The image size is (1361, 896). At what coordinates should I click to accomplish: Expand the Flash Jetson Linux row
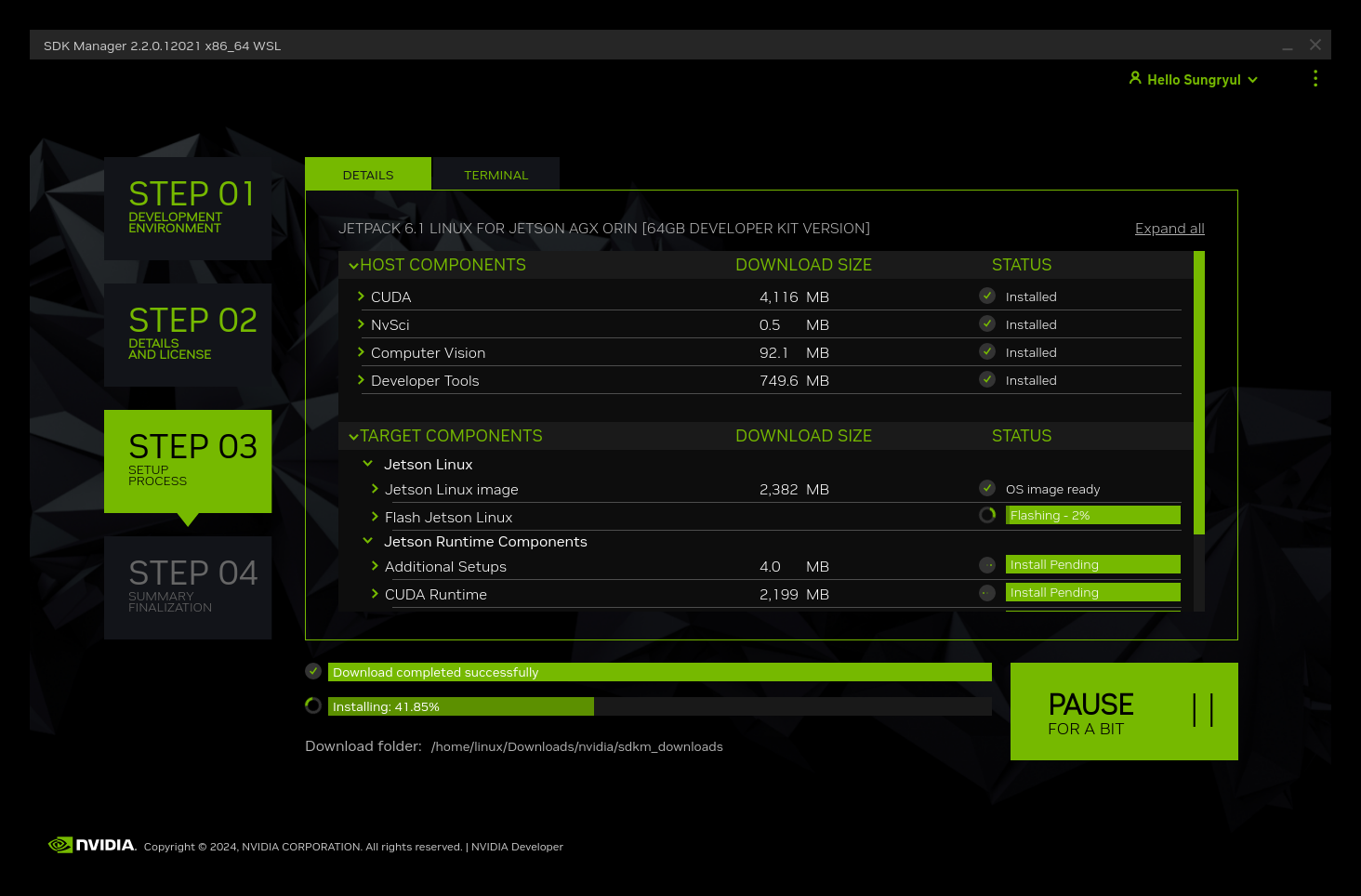point(375,517)
